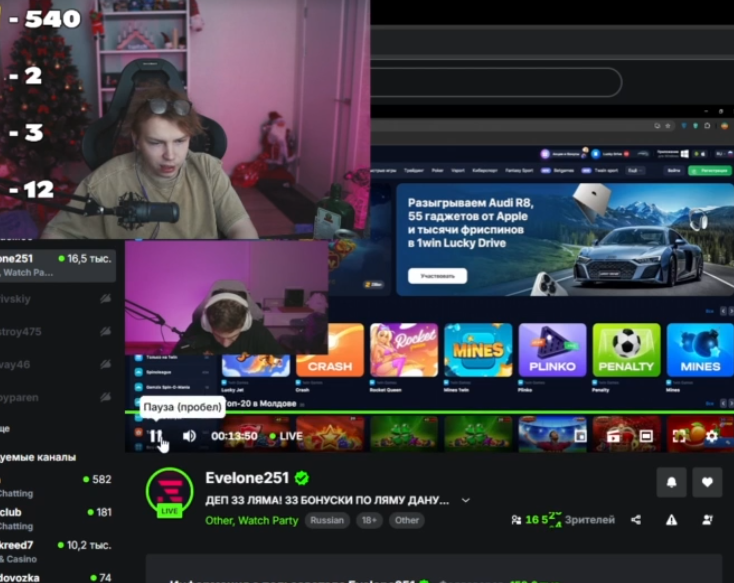The image size is (734, 583).
Task: Open the Evelone251 channel avatar
Action: coord(169,492)
